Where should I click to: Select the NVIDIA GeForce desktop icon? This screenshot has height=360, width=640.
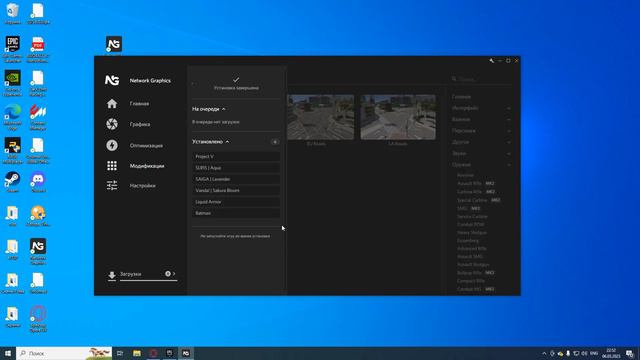click(13, 83)
